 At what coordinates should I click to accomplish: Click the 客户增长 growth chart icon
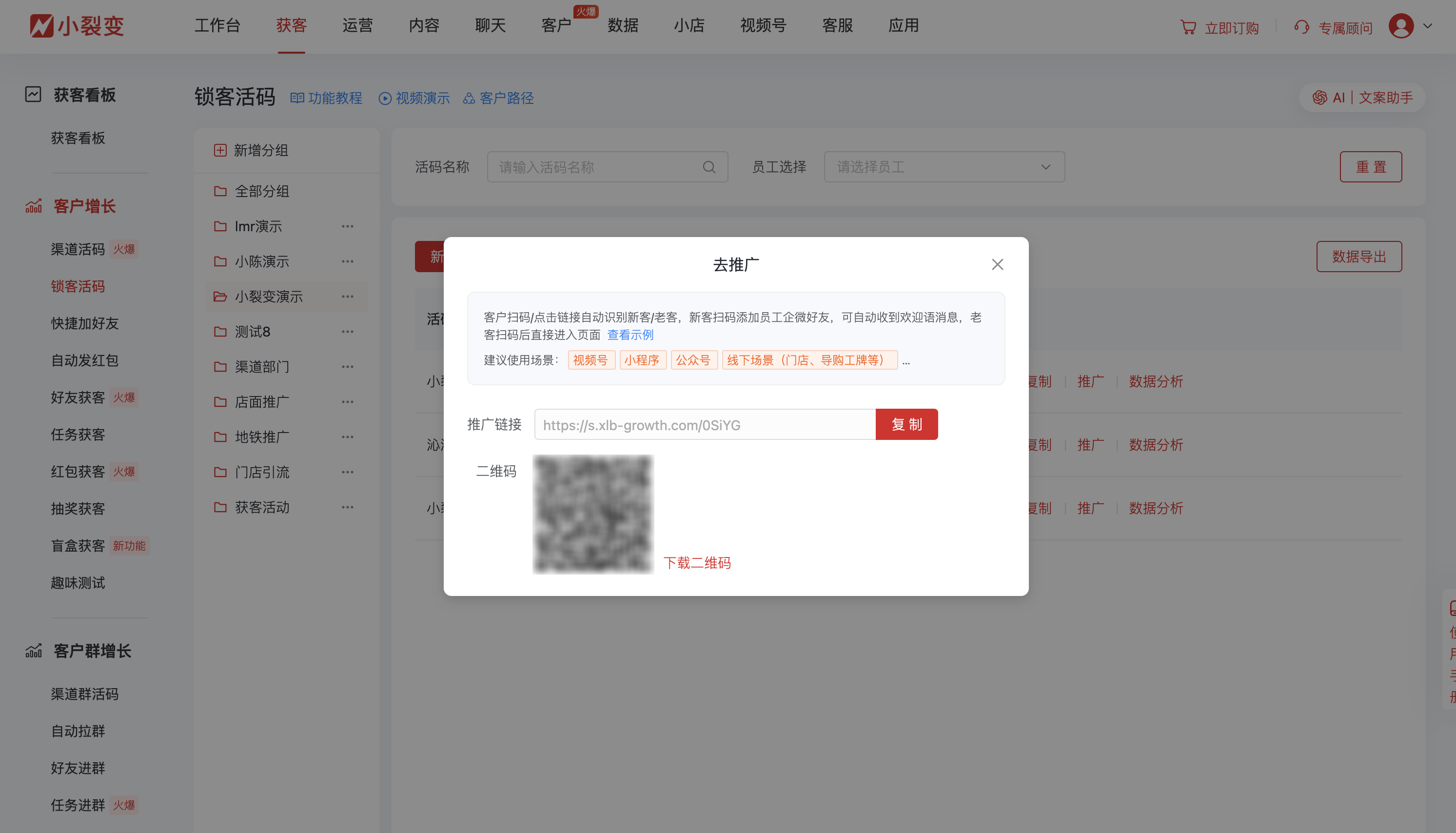click(x=34, y=206)
